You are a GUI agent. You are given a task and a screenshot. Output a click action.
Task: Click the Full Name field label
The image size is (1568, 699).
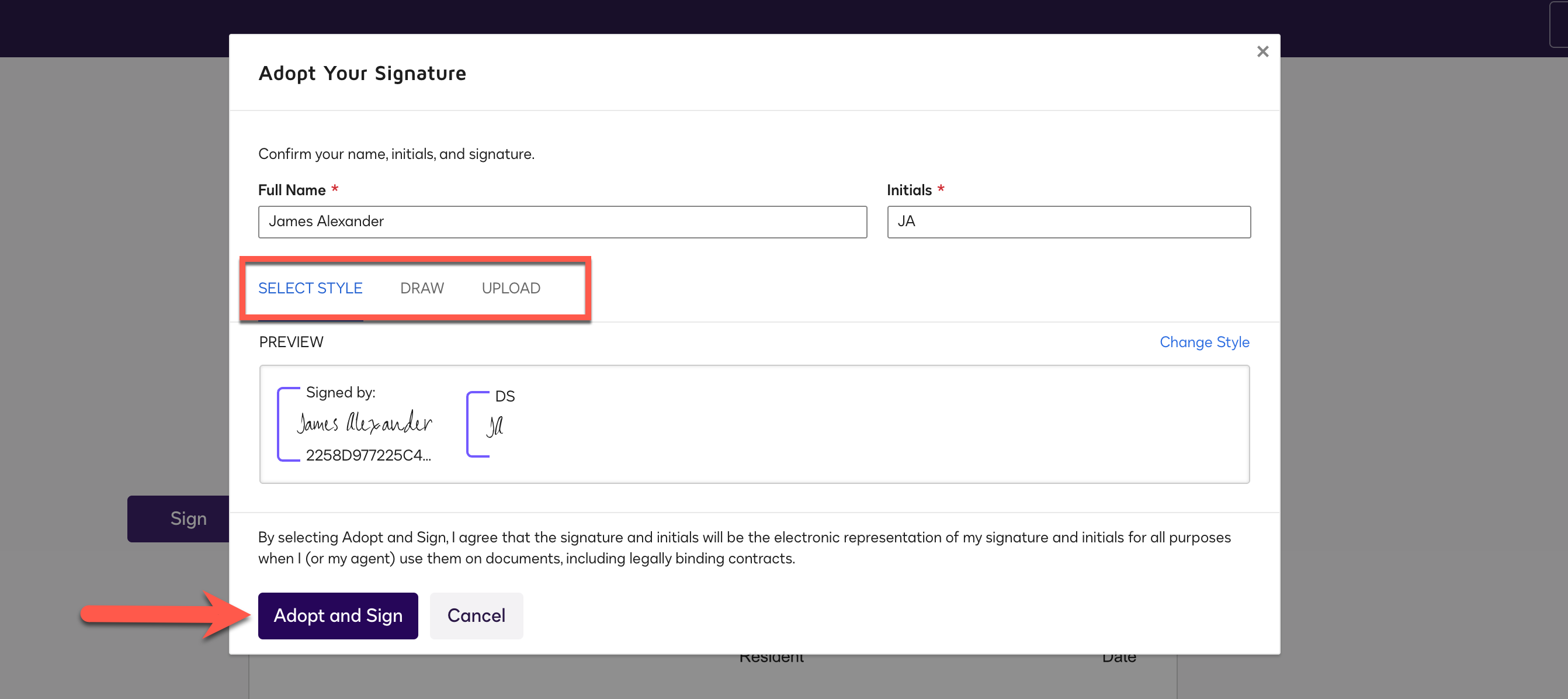292,190
